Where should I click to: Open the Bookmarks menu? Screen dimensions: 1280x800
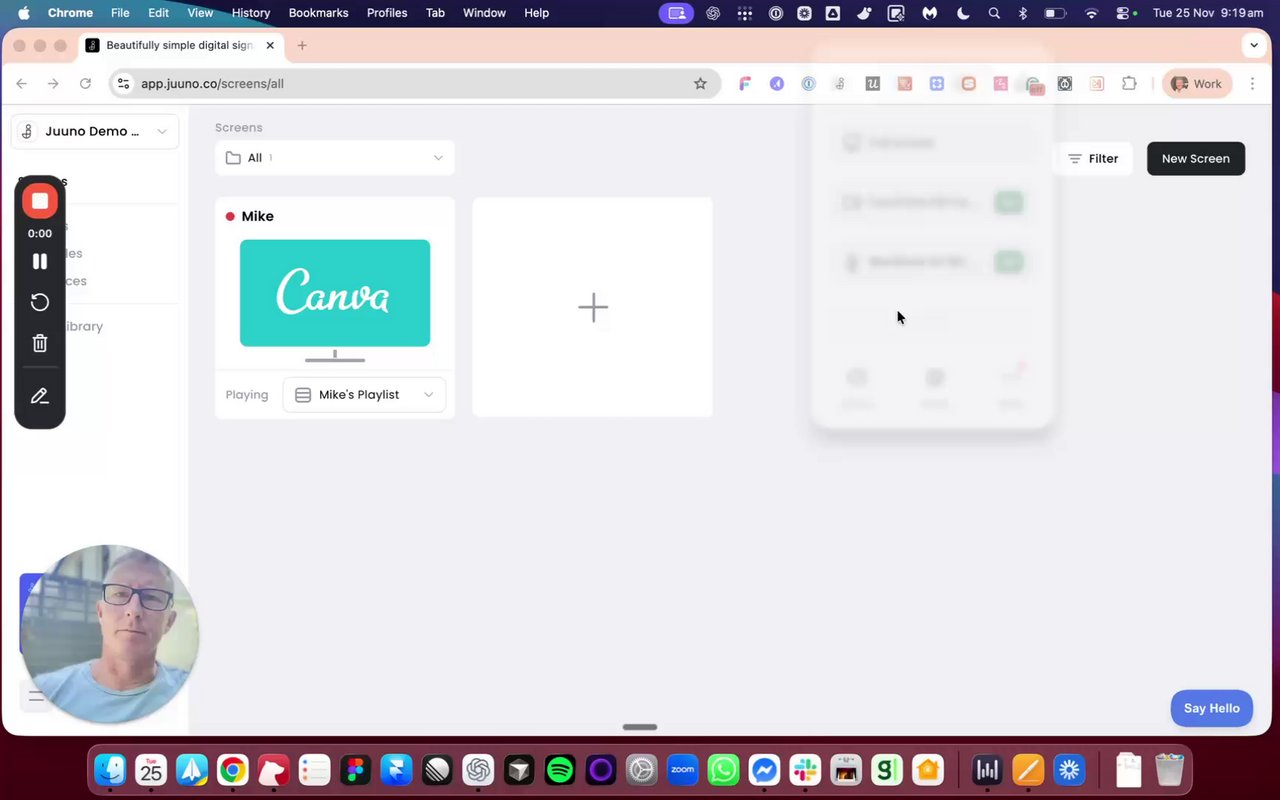(318, 13)
